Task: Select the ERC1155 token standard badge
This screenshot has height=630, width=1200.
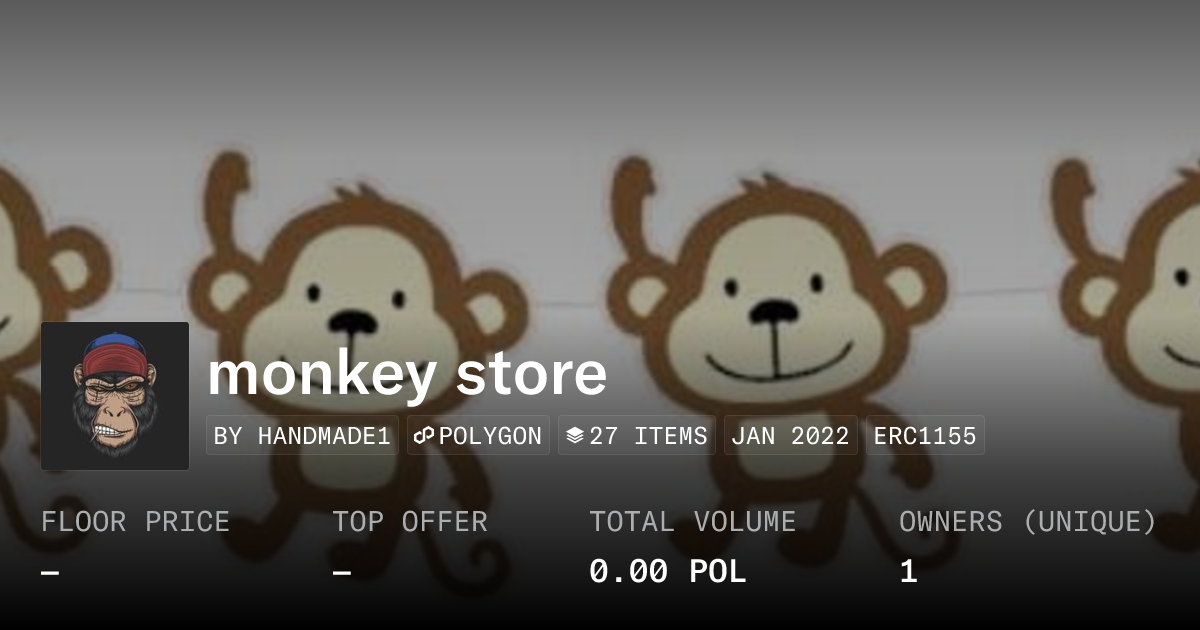Action: [925, 436]
